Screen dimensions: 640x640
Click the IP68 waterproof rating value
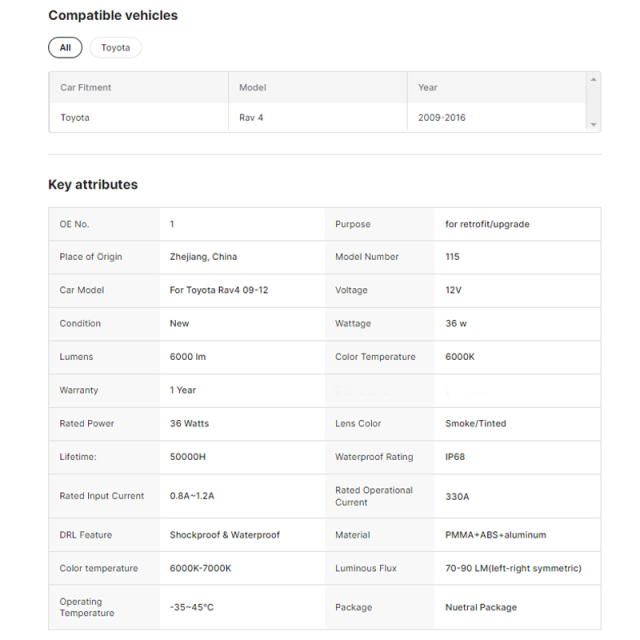[x=455, y=457]
